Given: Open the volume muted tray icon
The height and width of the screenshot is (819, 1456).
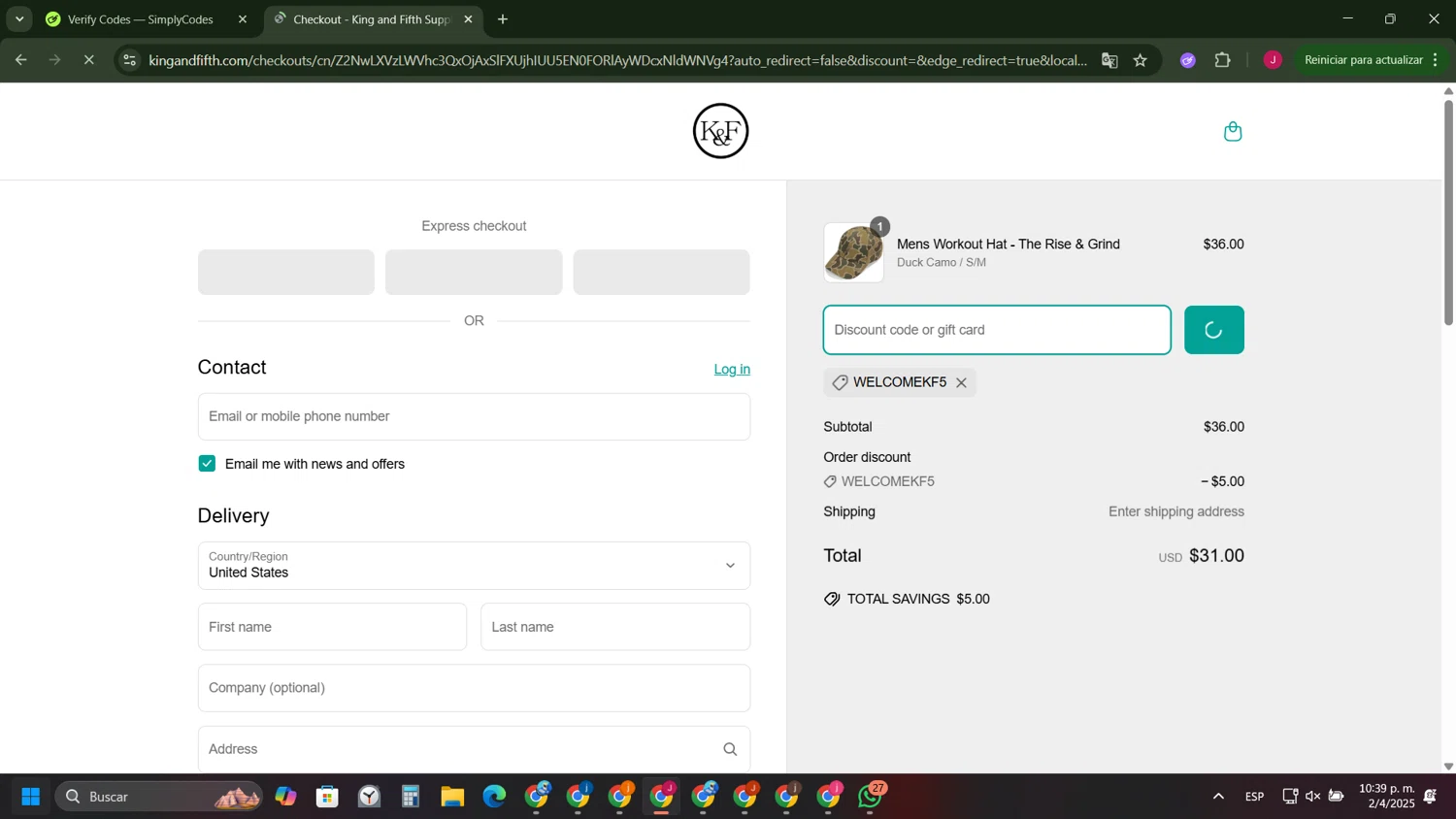Looking at the screenshot, I should pos(1312,797).
